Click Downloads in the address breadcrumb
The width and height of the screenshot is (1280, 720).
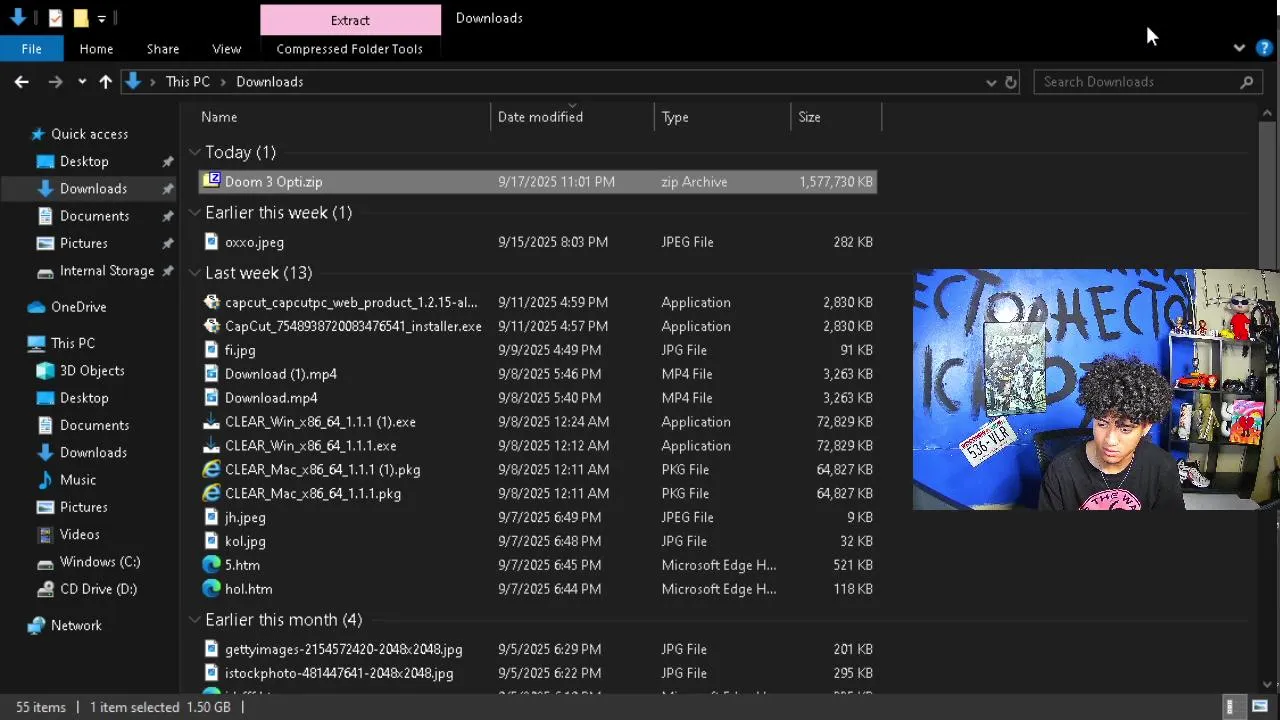269,82
